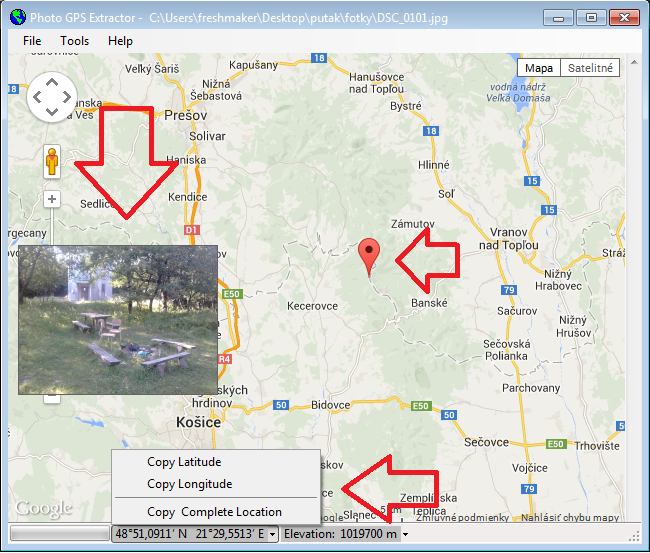This screenshot has width=650, height=553.
Task: Click the Vranov nad Topľou label
Action: 509,239
